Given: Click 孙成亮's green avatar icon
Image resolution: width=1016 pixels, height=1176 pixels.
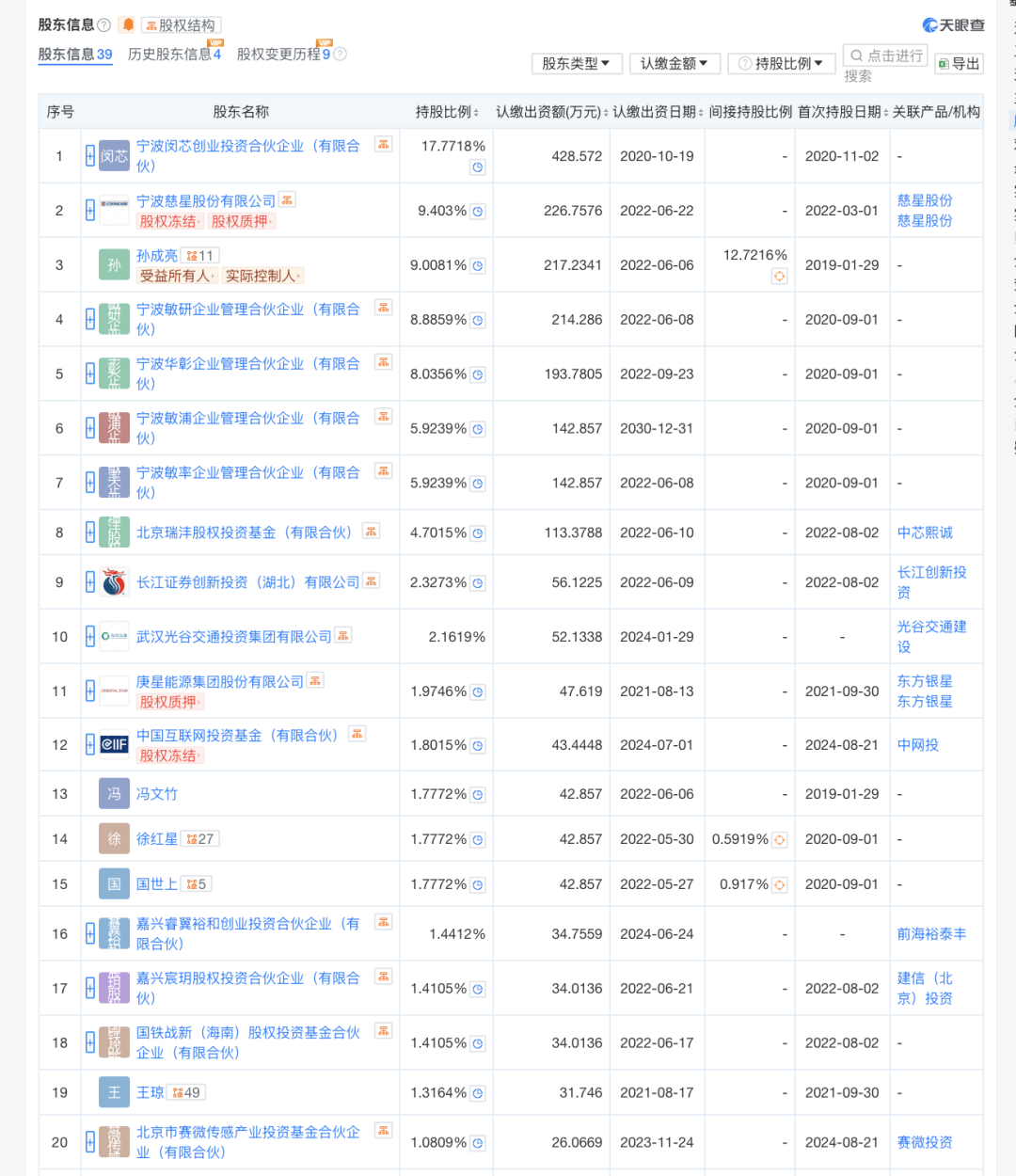Looking at the screenshot, I should [114, 265].
